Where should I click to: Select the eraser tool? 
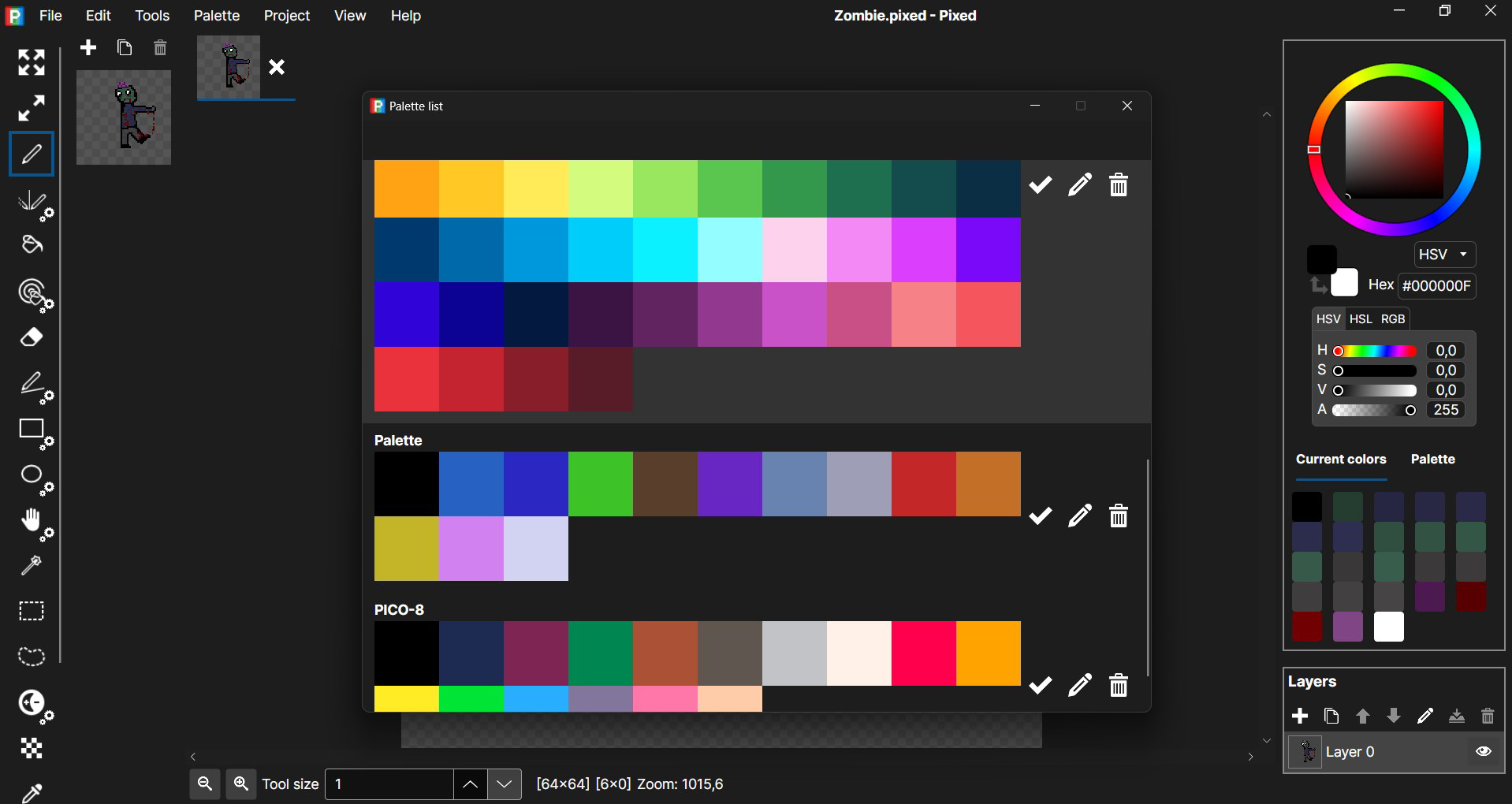coord(32,338)
